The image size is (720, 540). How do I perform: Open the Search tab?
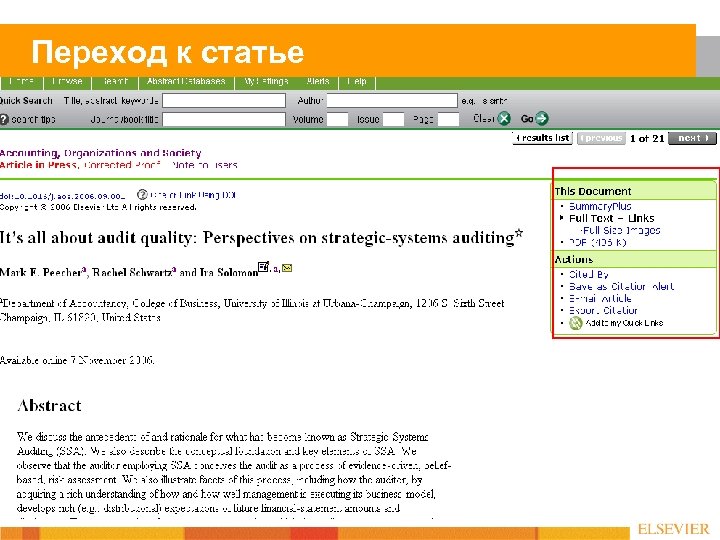[115, 82]
